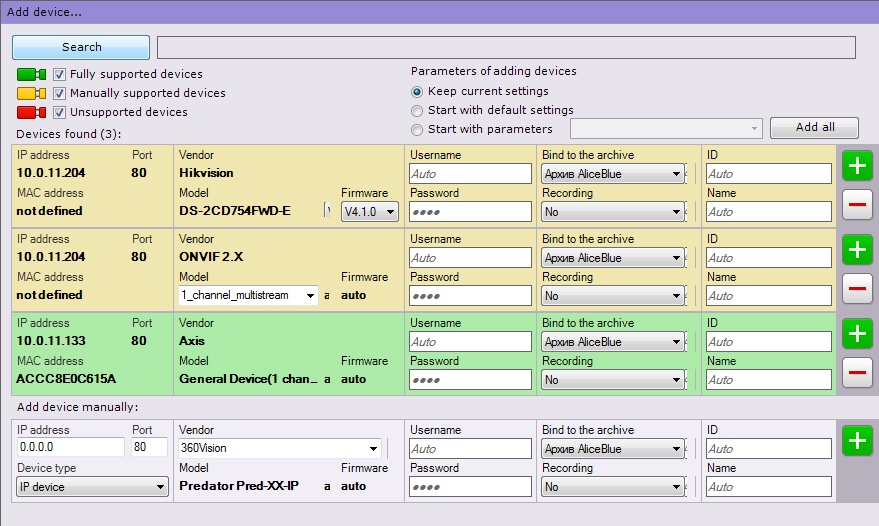Screen dimensions: 879x526
Task: Select Start with default settings option
Action: [x=418, y=110]
